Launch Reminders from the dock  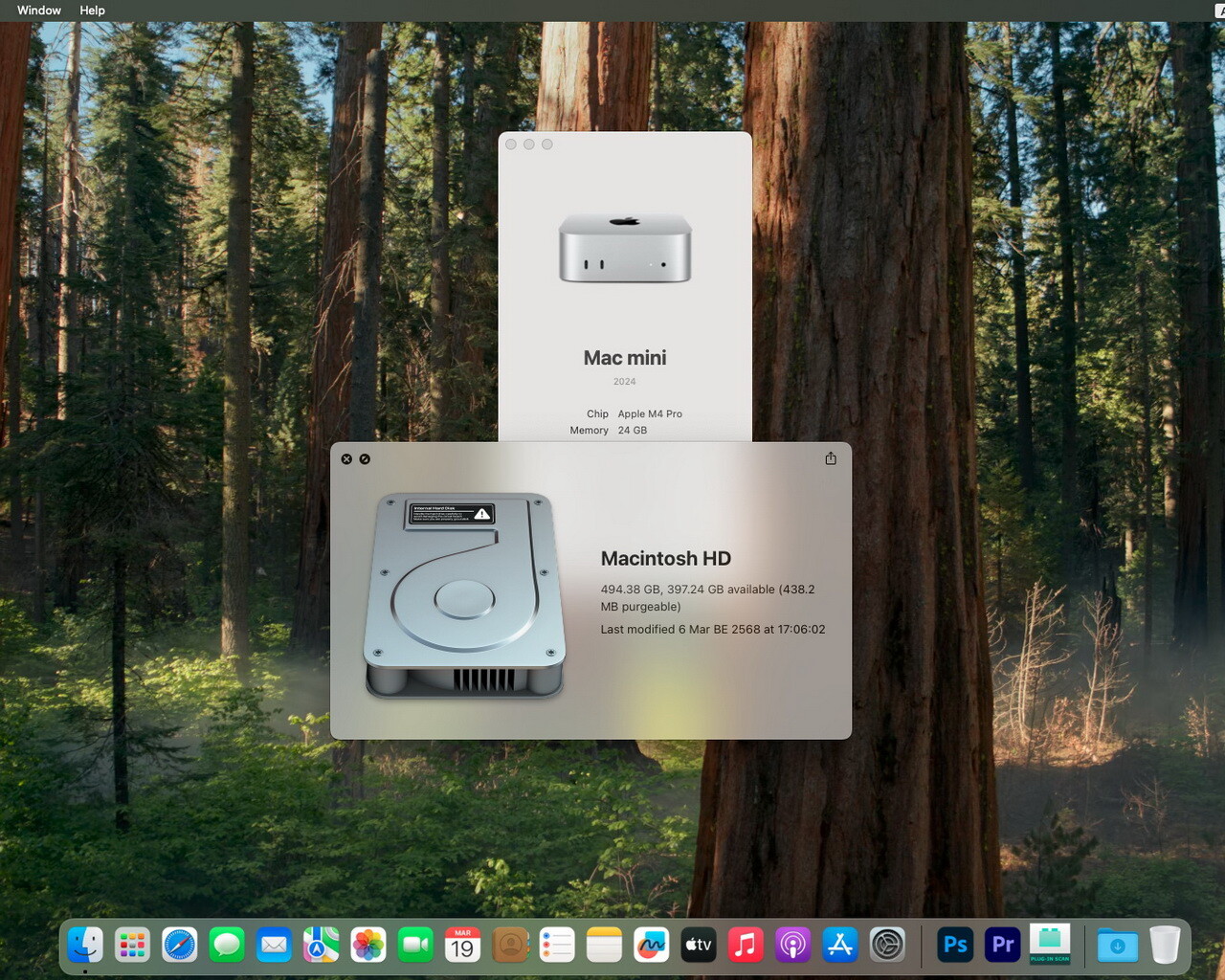point(557,946)
